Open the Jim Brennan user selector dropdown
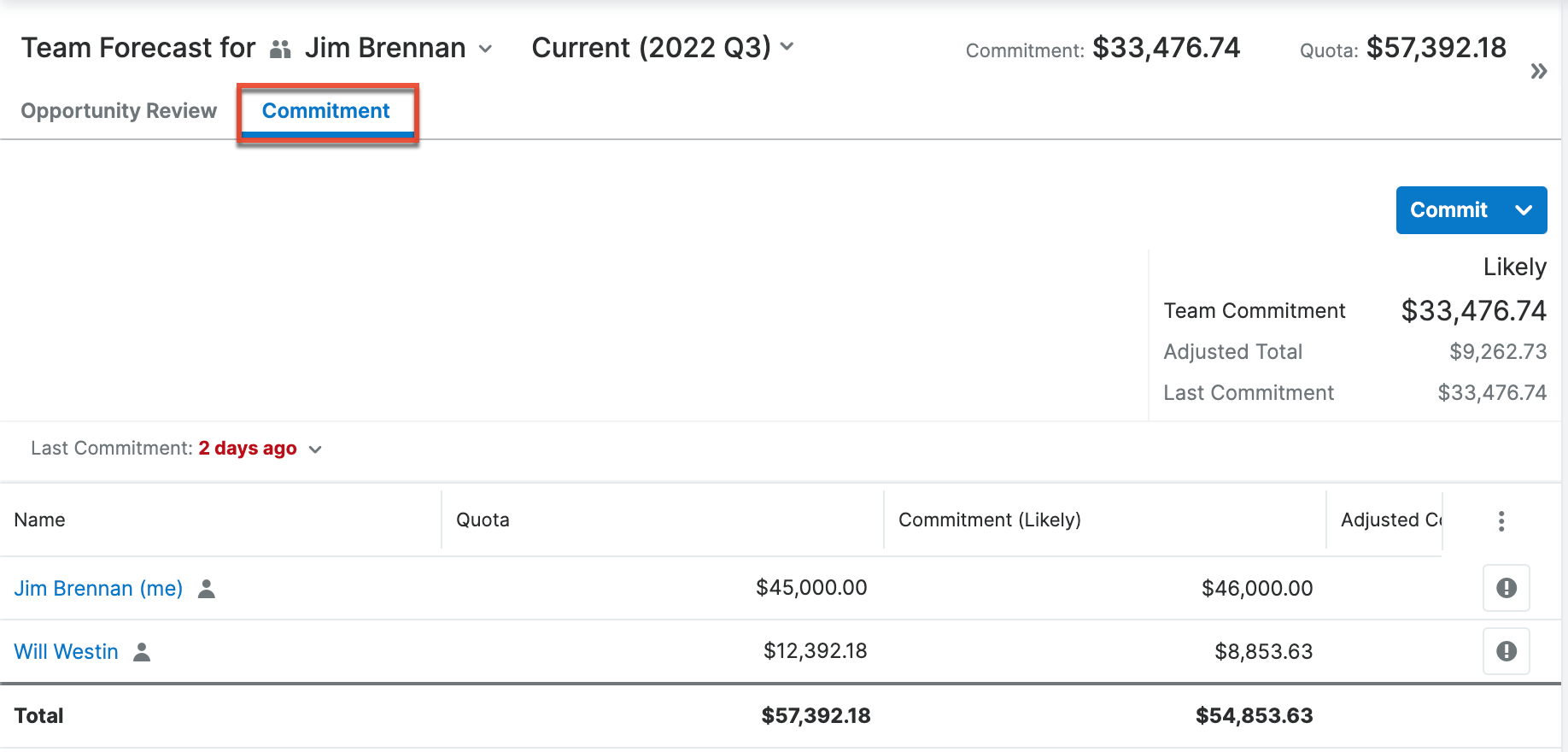 485,49
